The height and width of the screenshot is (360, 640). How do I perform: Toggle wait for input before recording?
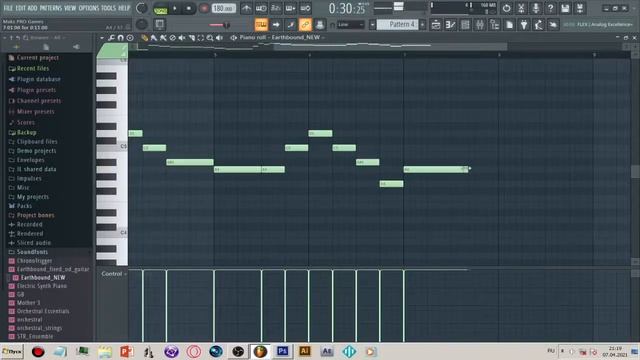tap(261, 8)
